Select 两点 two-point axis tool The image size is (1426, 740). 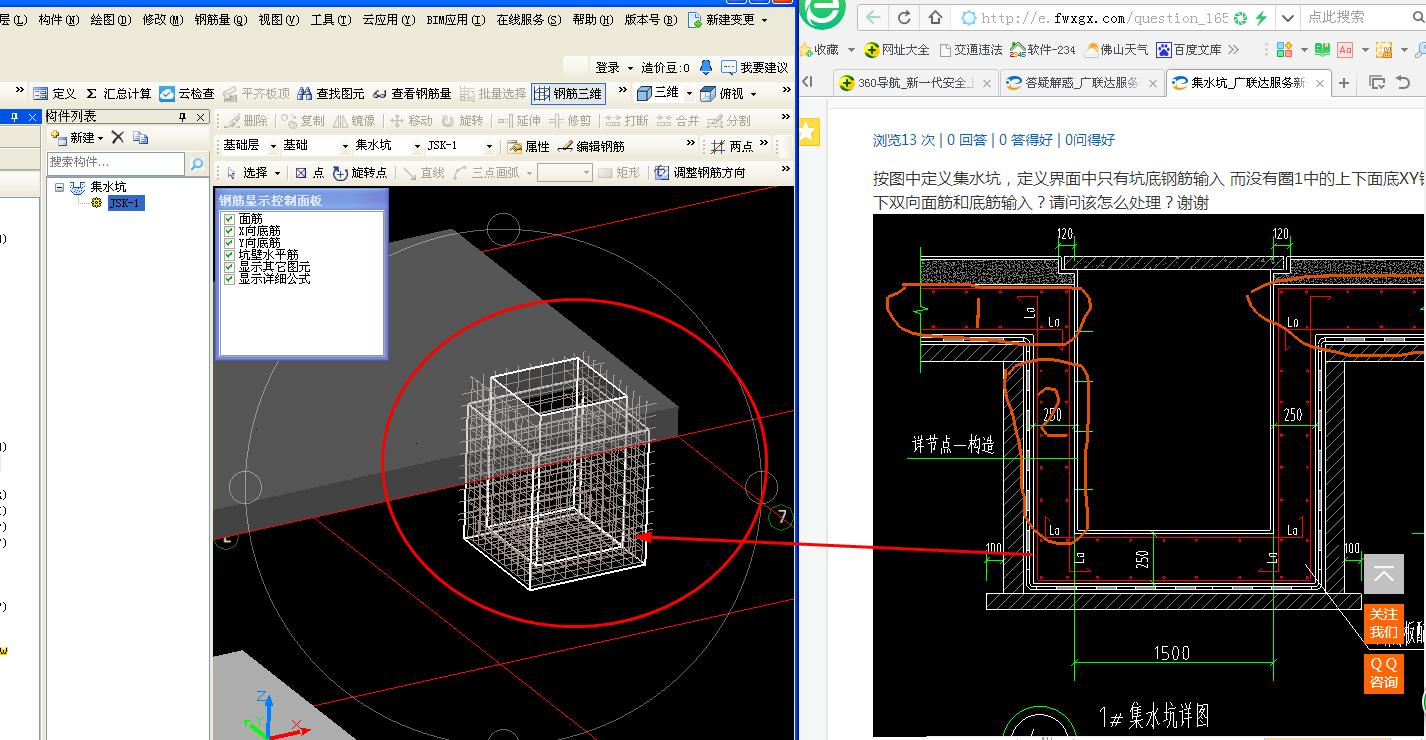[732, 146]
